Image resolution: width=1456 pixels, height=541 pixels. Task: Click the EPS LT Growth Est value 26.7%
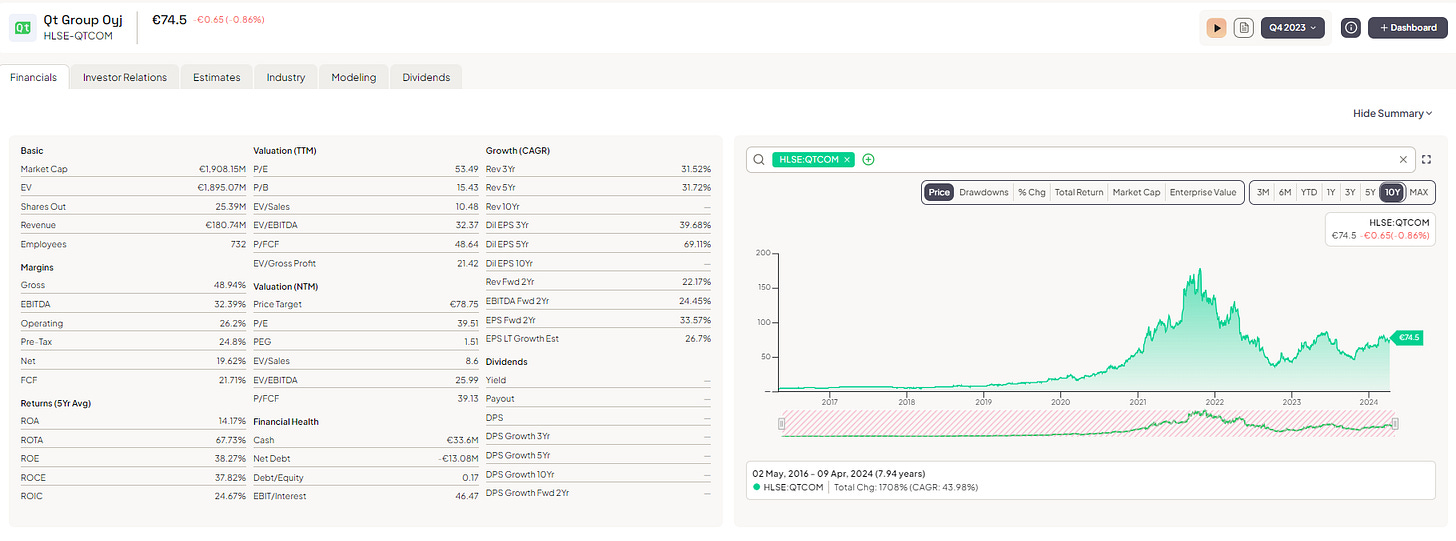698,338
